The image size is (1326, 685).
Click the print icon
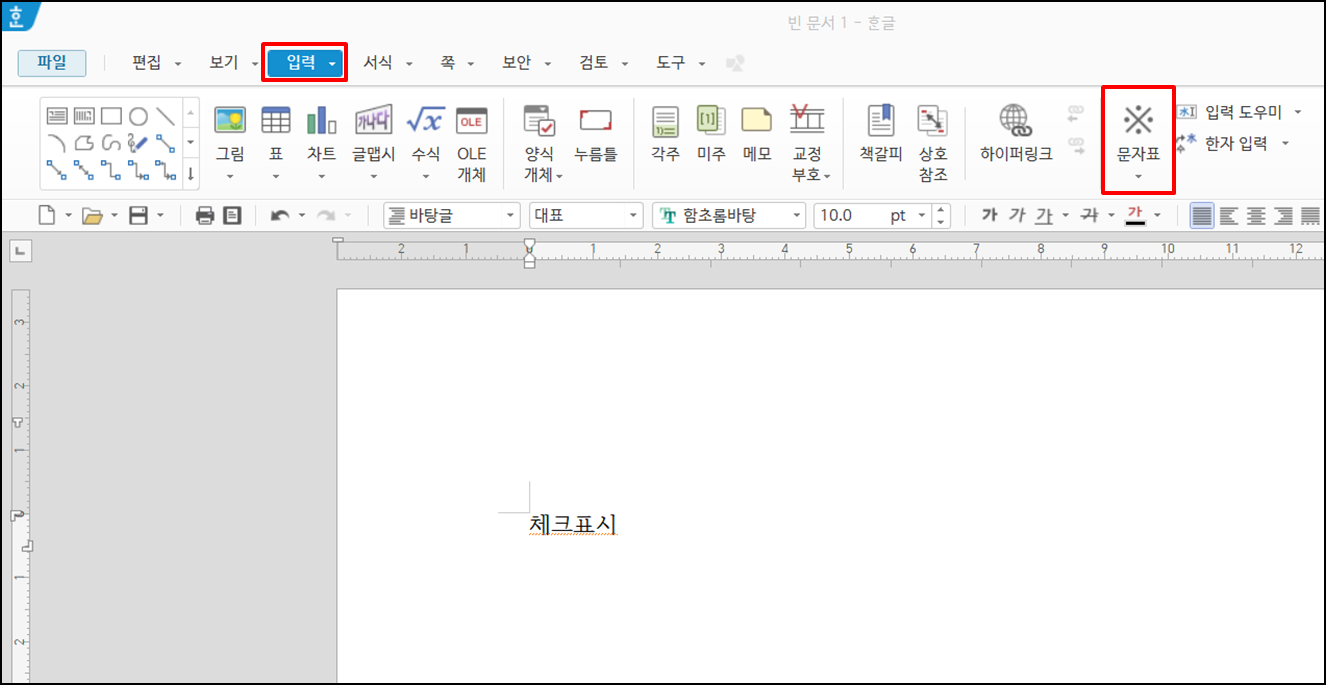point(205,215)
